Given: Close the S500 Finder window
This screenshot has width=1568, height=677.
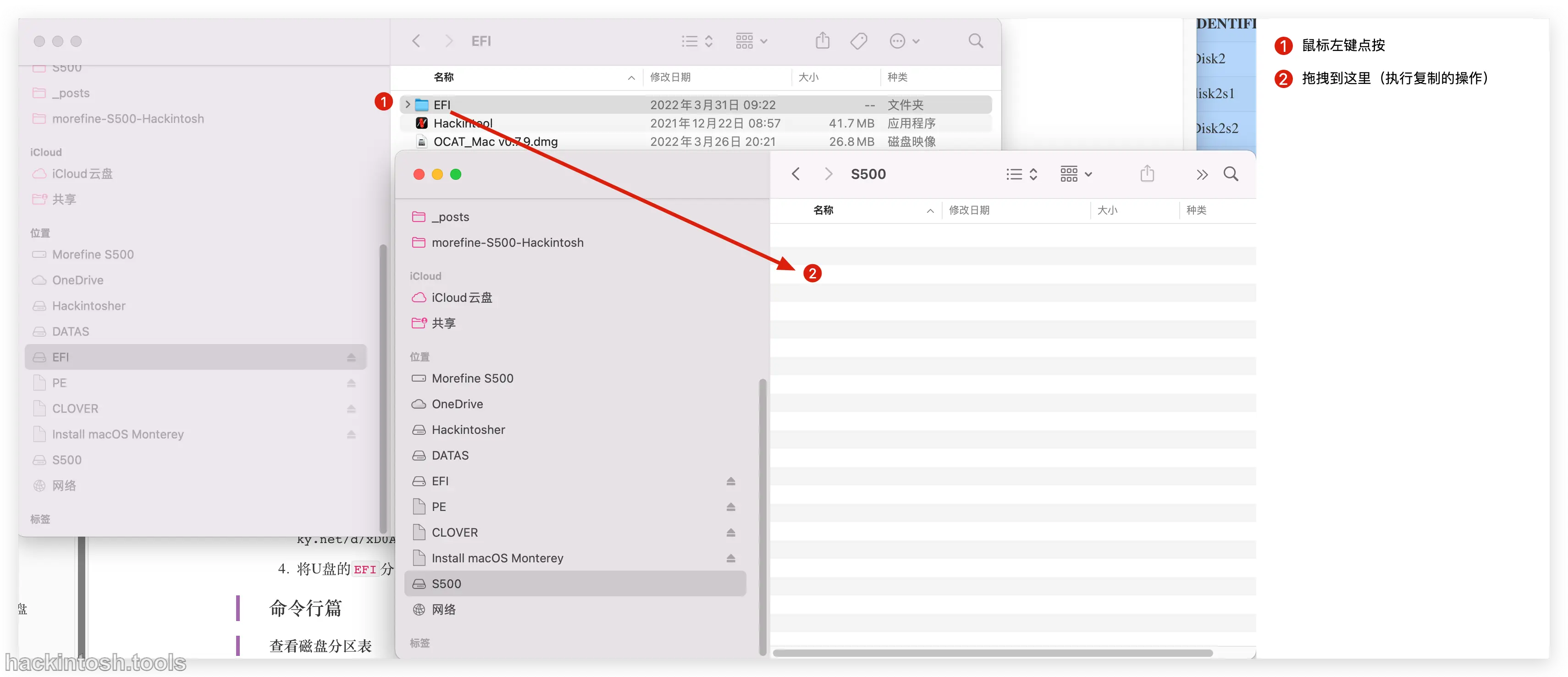Looking at the screenshot, I should 419,174.
